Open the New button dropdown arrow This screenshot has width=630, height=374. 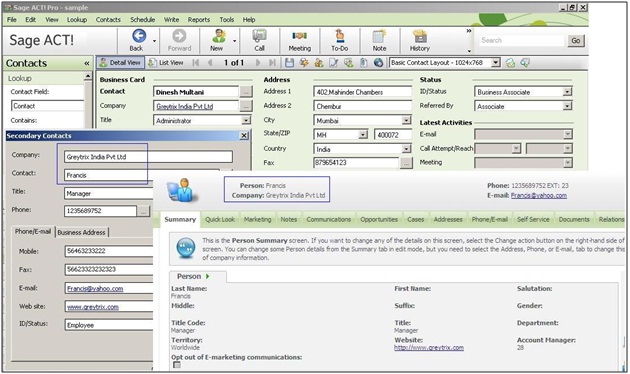[x=234, y=41]
